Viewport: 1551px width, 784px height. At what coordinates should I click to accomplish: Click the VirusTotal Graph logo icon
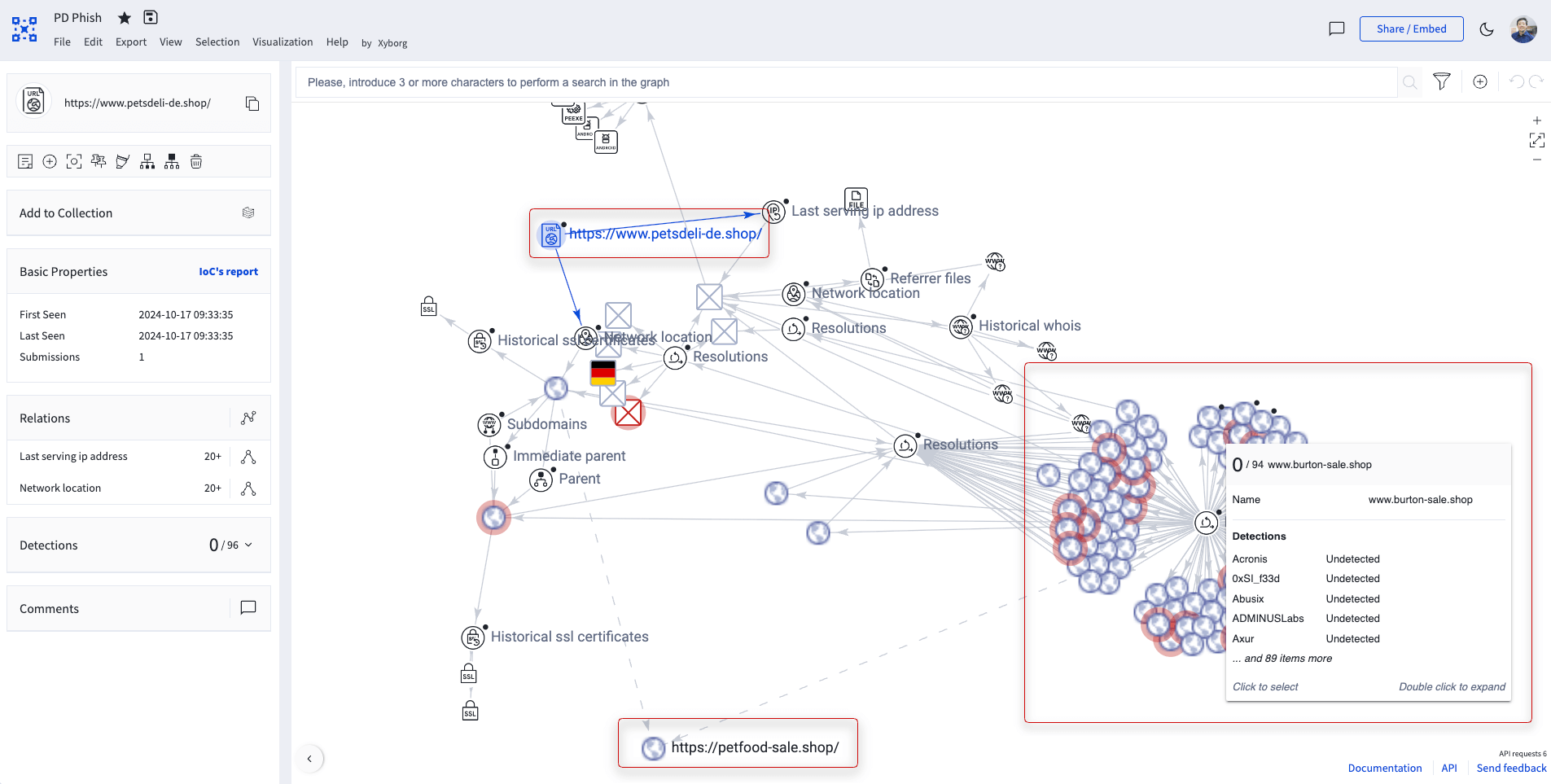24,29
